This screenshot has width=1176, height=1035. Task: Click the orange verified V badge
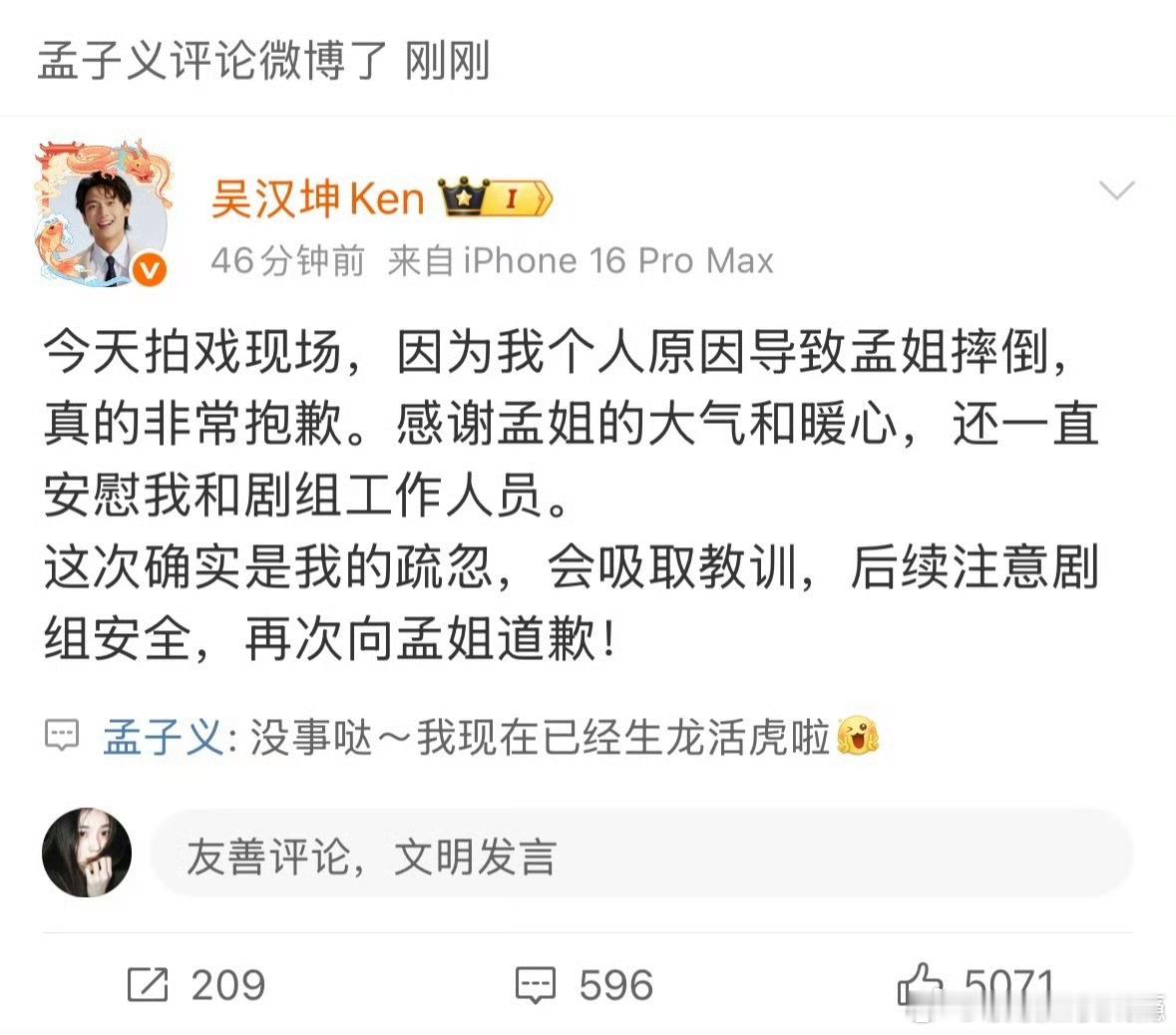pos(150,269)
